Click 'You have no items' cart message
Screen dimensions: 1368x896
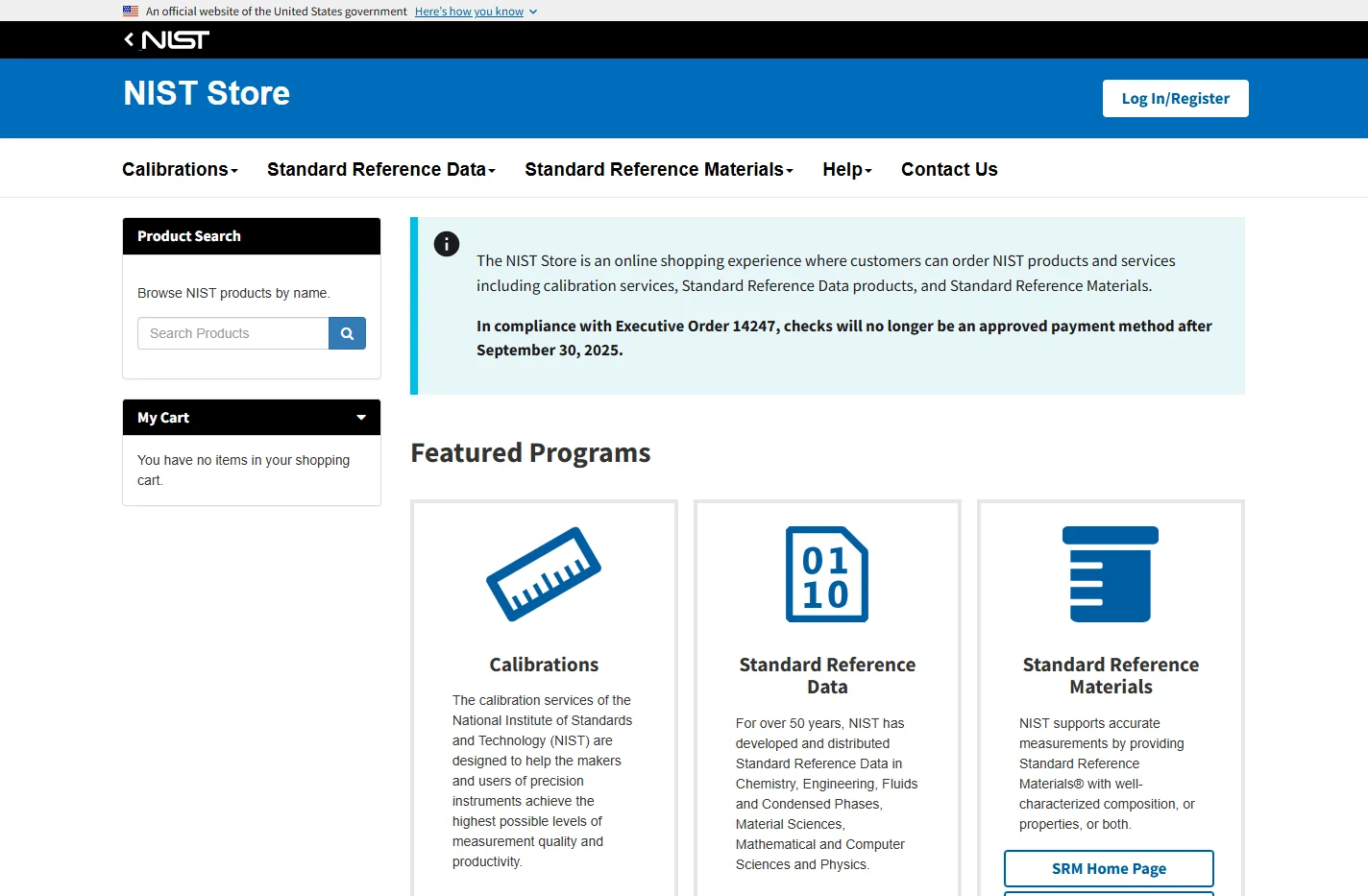[244, 470]
